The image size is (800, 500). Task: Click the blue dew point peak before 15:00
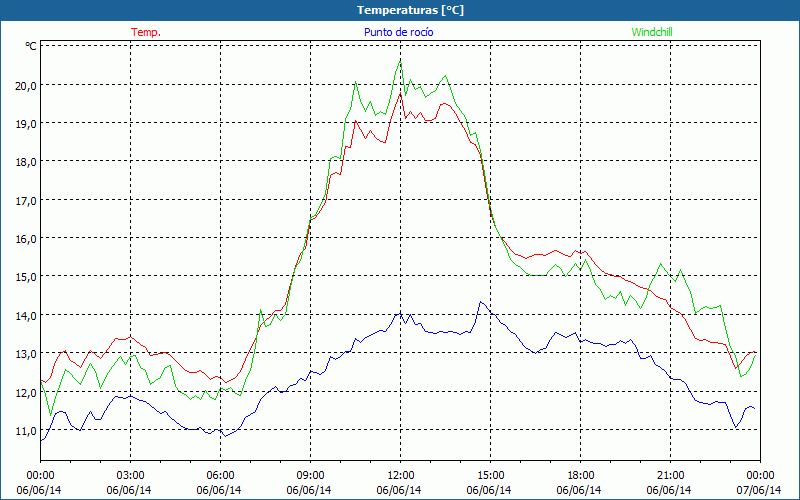point(480,302)
